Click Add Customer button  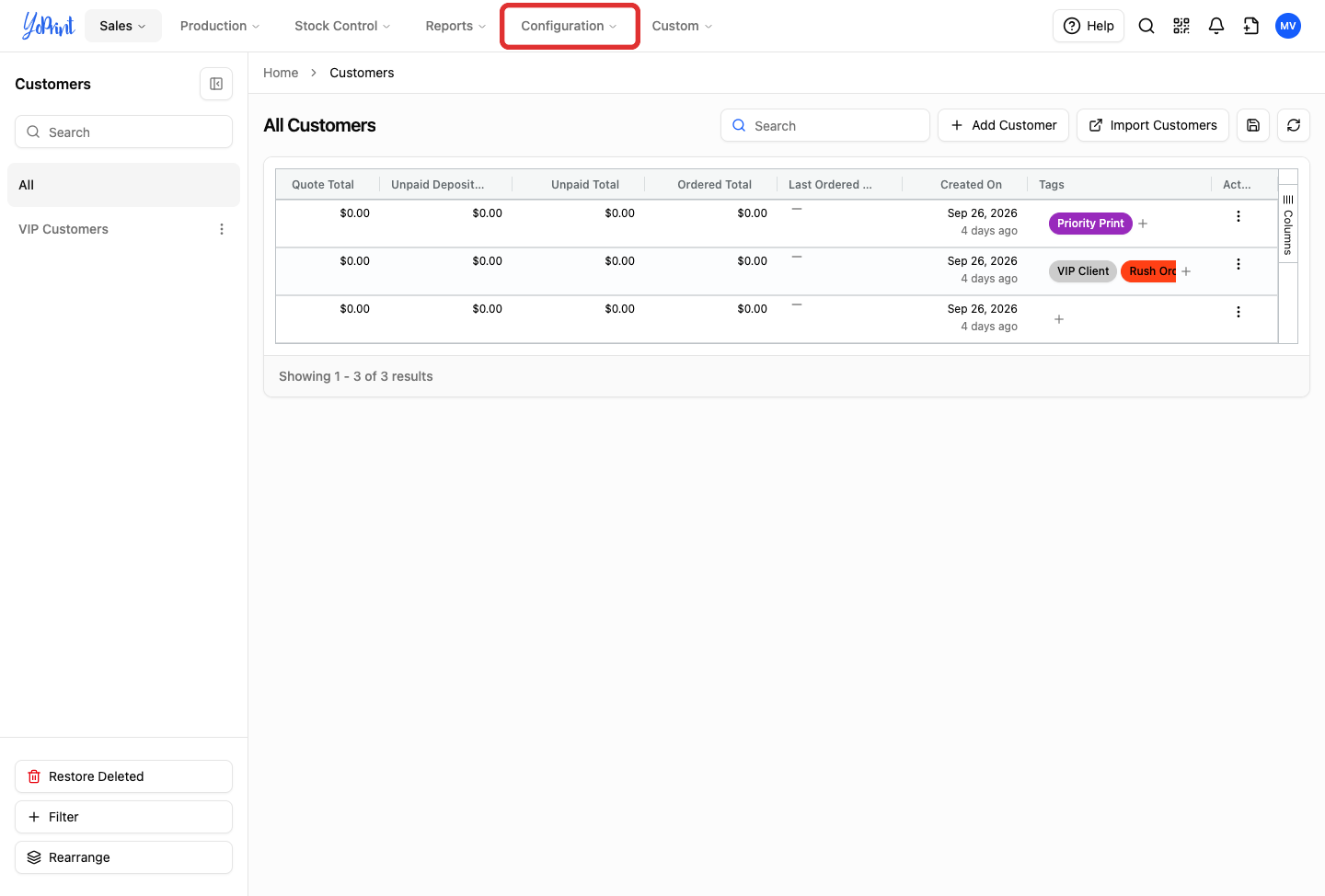[x=1003, y=125]
